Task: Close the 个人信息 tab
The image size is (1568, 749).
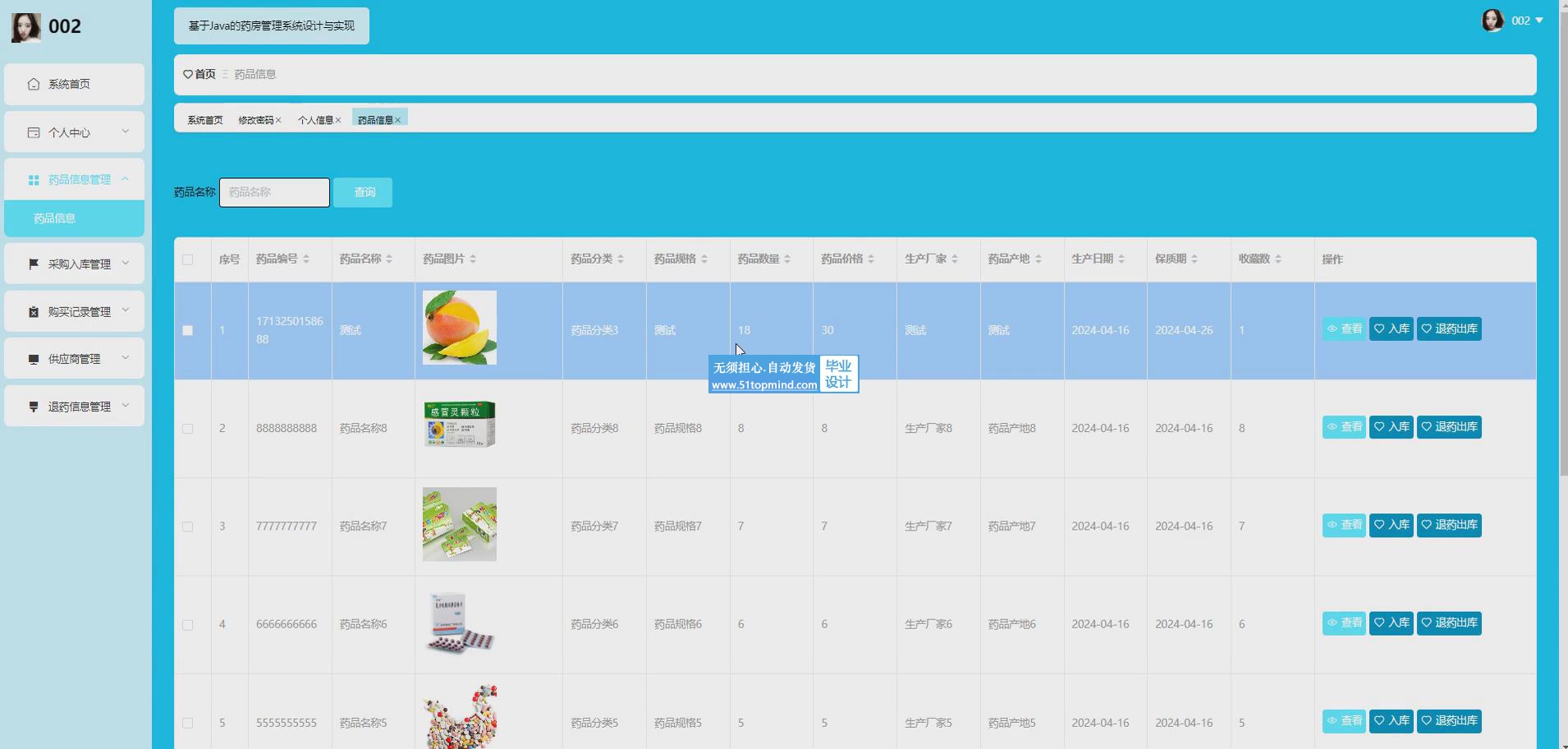Action: [337, 120]
